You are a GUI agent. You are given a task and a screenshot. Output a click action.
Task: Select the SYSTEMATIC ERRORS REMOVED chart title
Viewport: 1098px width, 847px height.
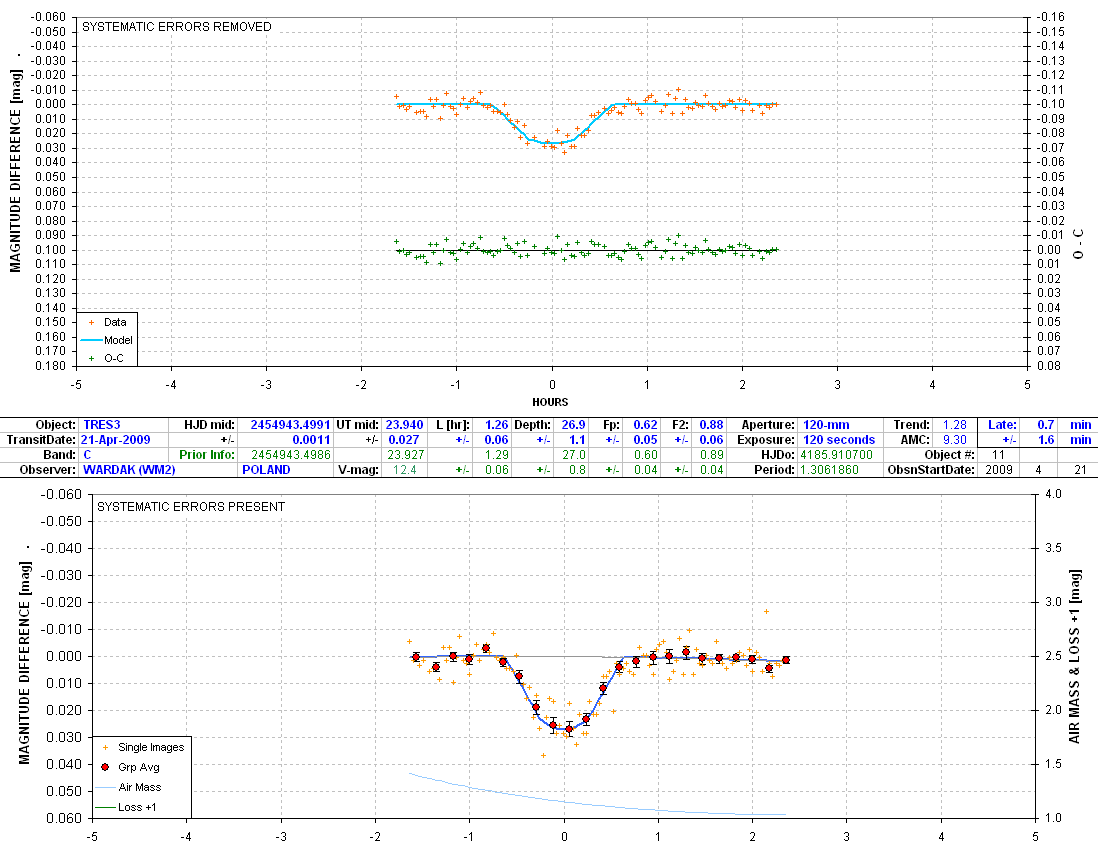click(x=176, y=27)
